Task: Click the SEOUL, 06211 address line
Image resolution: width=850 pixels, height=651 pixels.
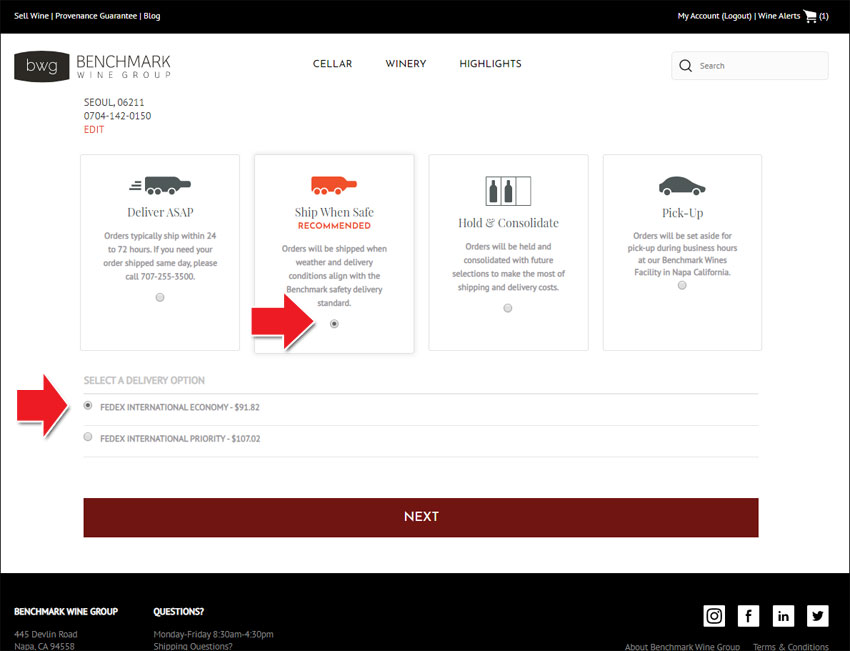Action: click(x=114, y=102)
